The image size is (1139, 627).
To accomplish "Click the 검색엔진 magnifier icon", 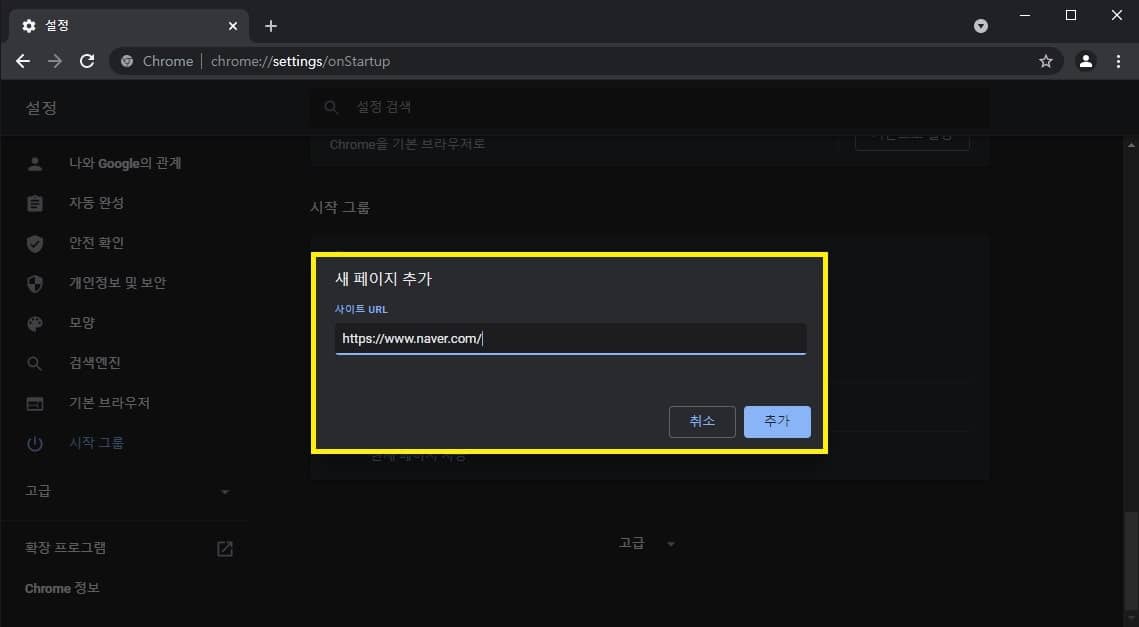I will (x=35, y=363).
